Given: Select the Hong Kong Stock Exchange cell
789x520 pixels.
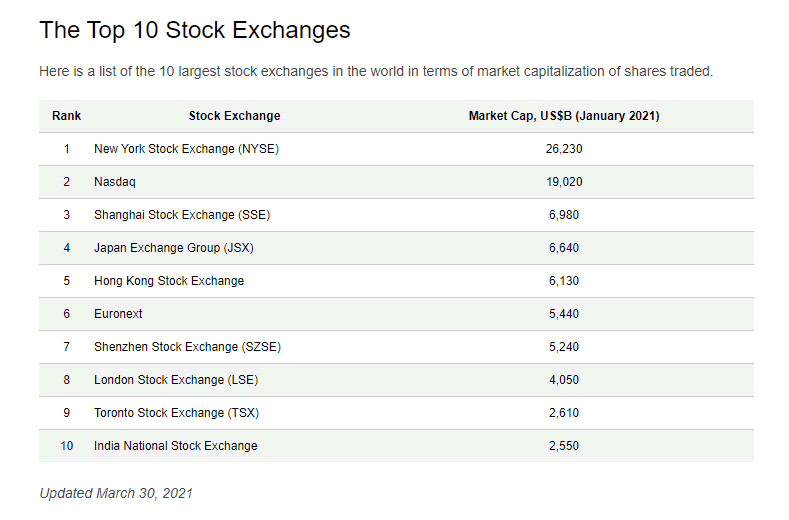Looking at the screenshot, I should click(169, 281).
